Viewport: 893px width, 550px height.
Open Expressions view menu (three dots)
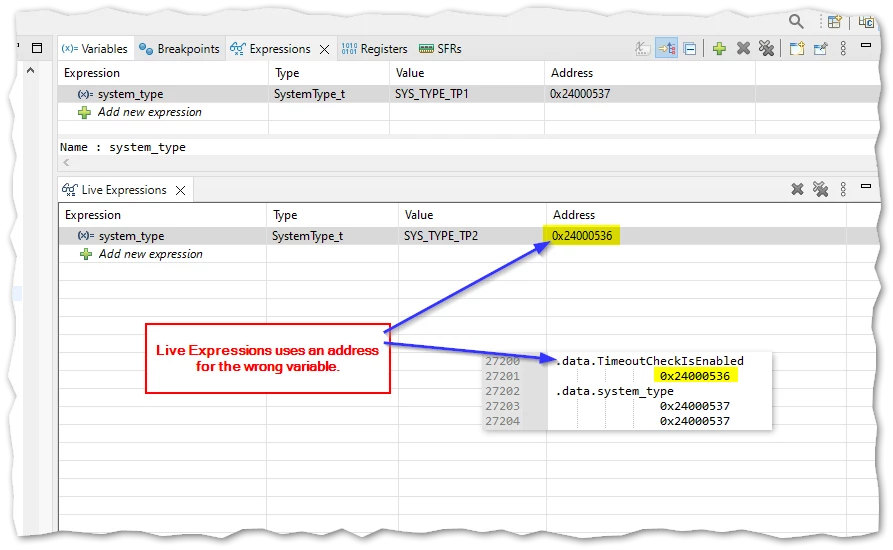[843, 49]
